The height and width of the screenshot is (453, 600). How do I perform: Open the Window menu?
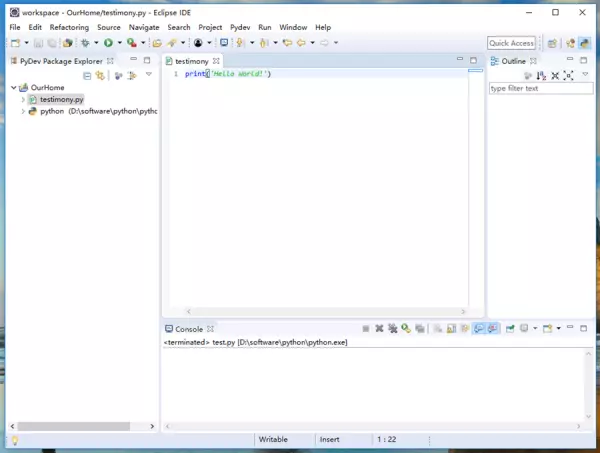click(x=293, y=28)
